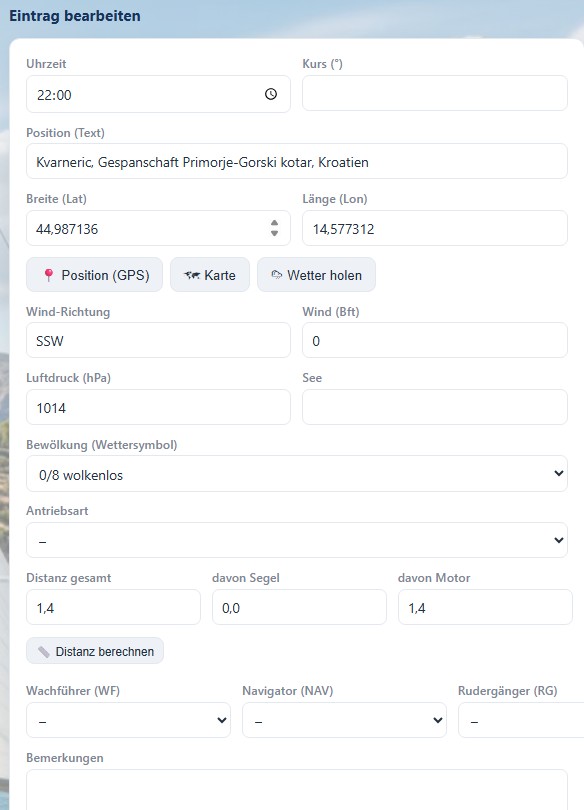Click the Uhrzeit field showing 22:00

[x=158, y=94]
